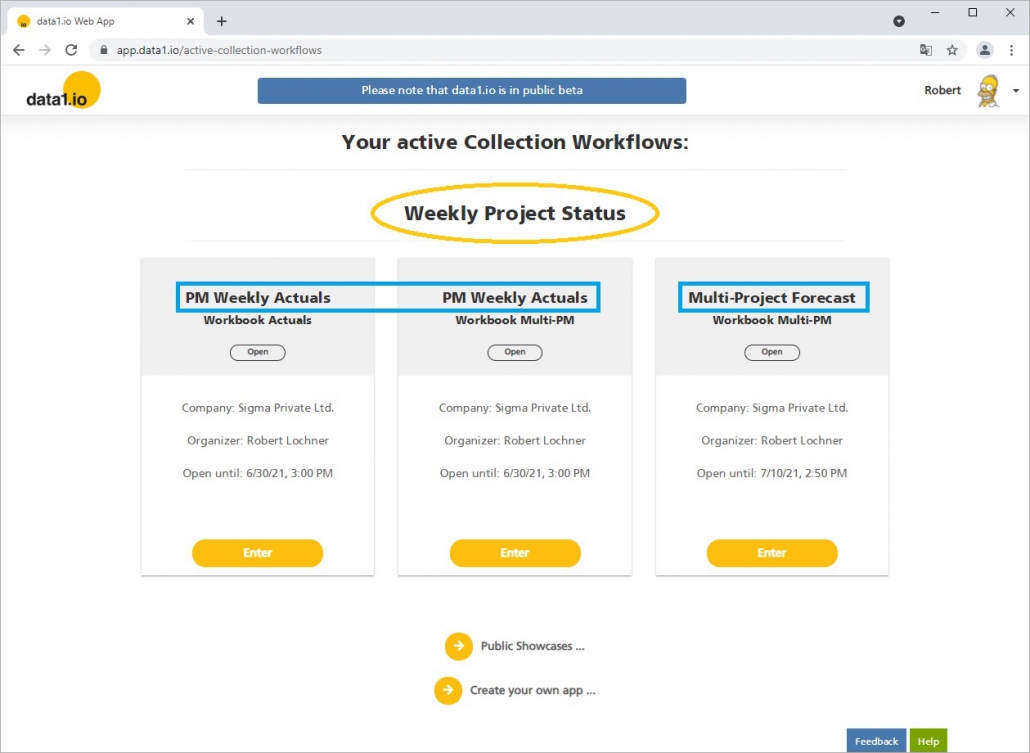This screenshot has width=1030, height=753.
Task: Open the Create your own app link
Action: (x=532, y=690)
